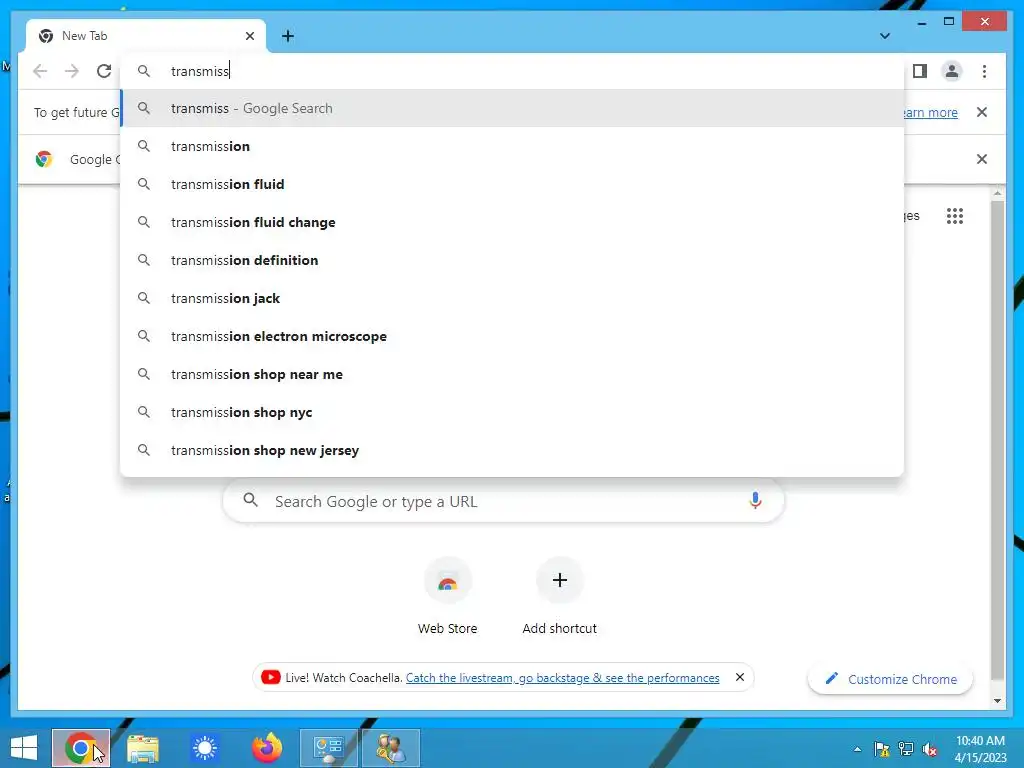
Task: Click the Action Center flag tray icon
Action: pyautogui.click(x=882, y=749)
